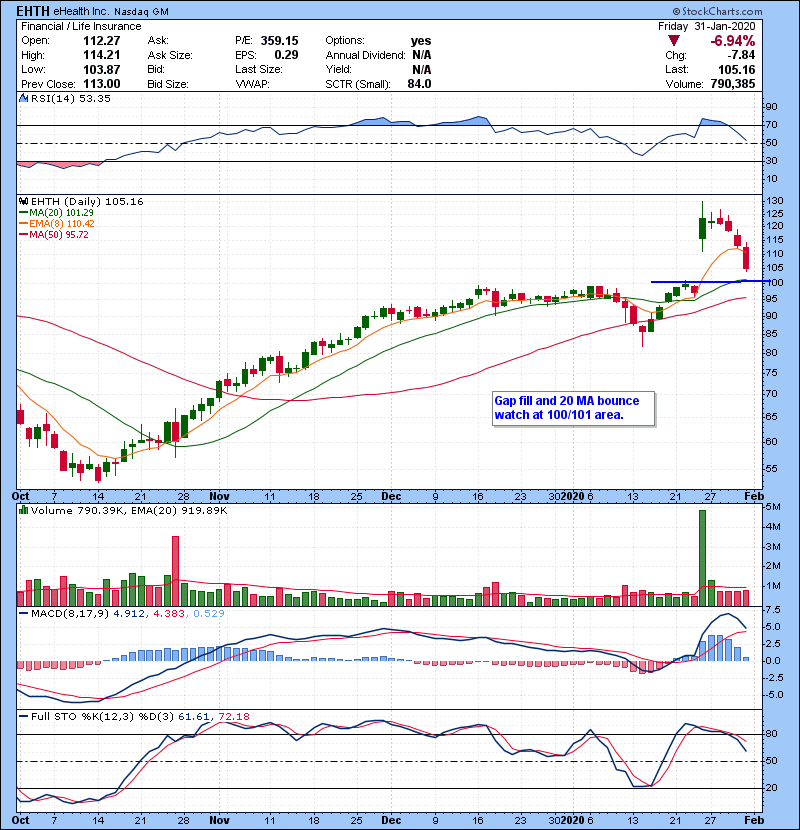Select the orange EMA(8) legend line marker
The image size is (800, 830).
(x=23, y=224)
